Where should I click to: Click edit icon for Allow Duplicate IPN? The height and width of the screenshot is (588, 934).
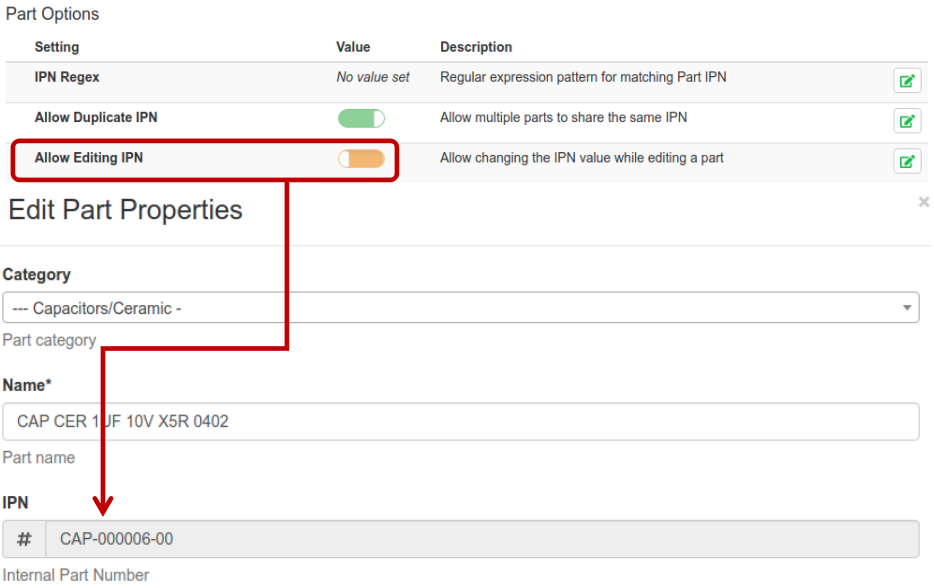point(907,121)
